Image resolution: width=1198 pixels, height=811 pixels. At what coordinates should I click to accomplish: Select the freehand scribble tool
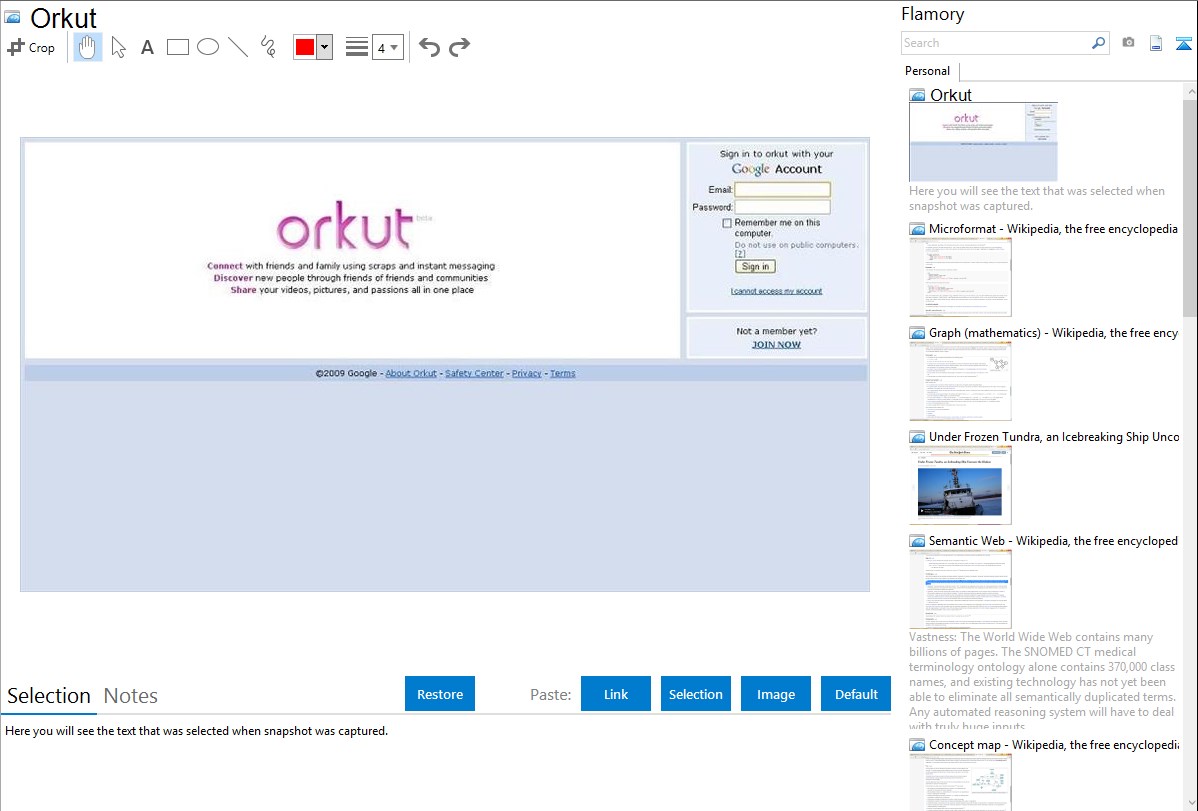click(268, 47)
